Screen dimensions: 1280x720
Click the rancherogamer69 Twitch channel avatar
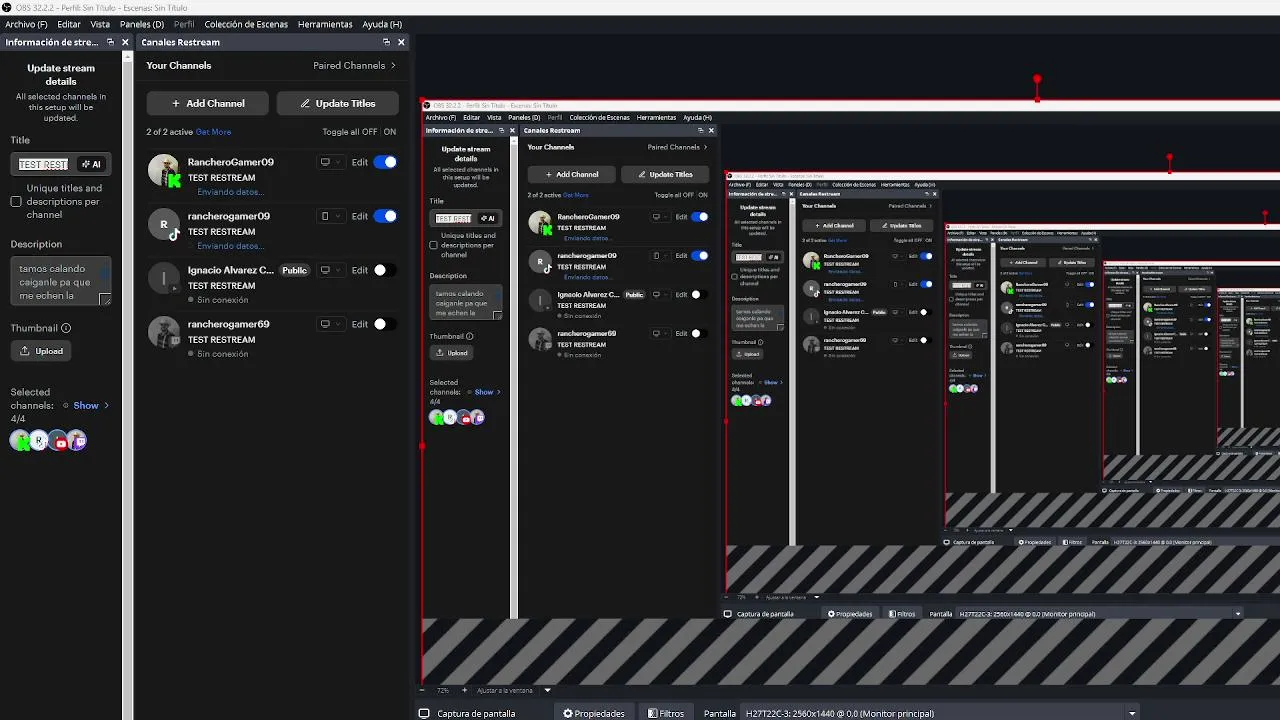(x=164, y=332)
